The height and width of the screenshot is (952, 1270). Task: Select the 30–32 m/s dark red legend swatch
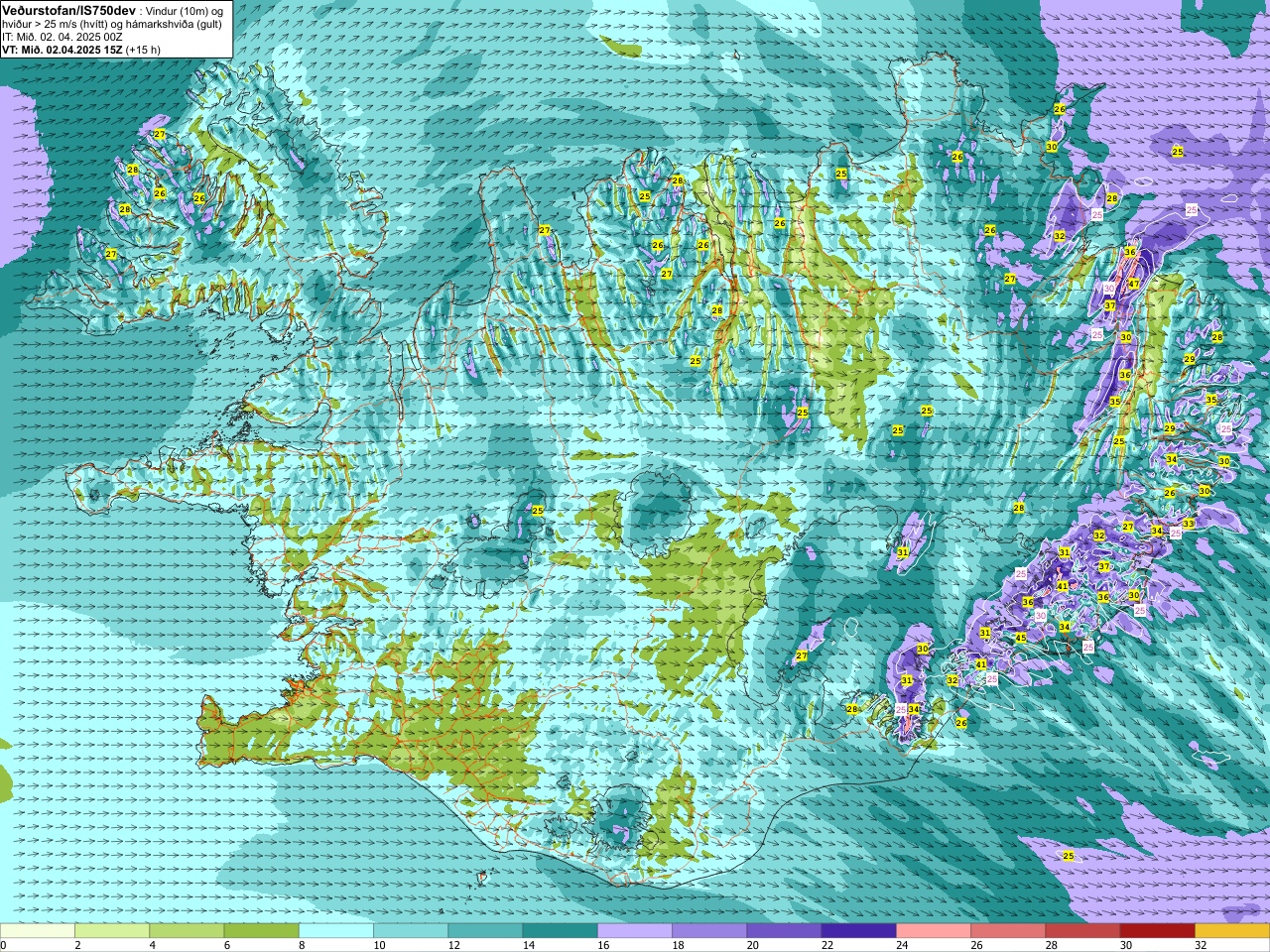(1157, 931)
